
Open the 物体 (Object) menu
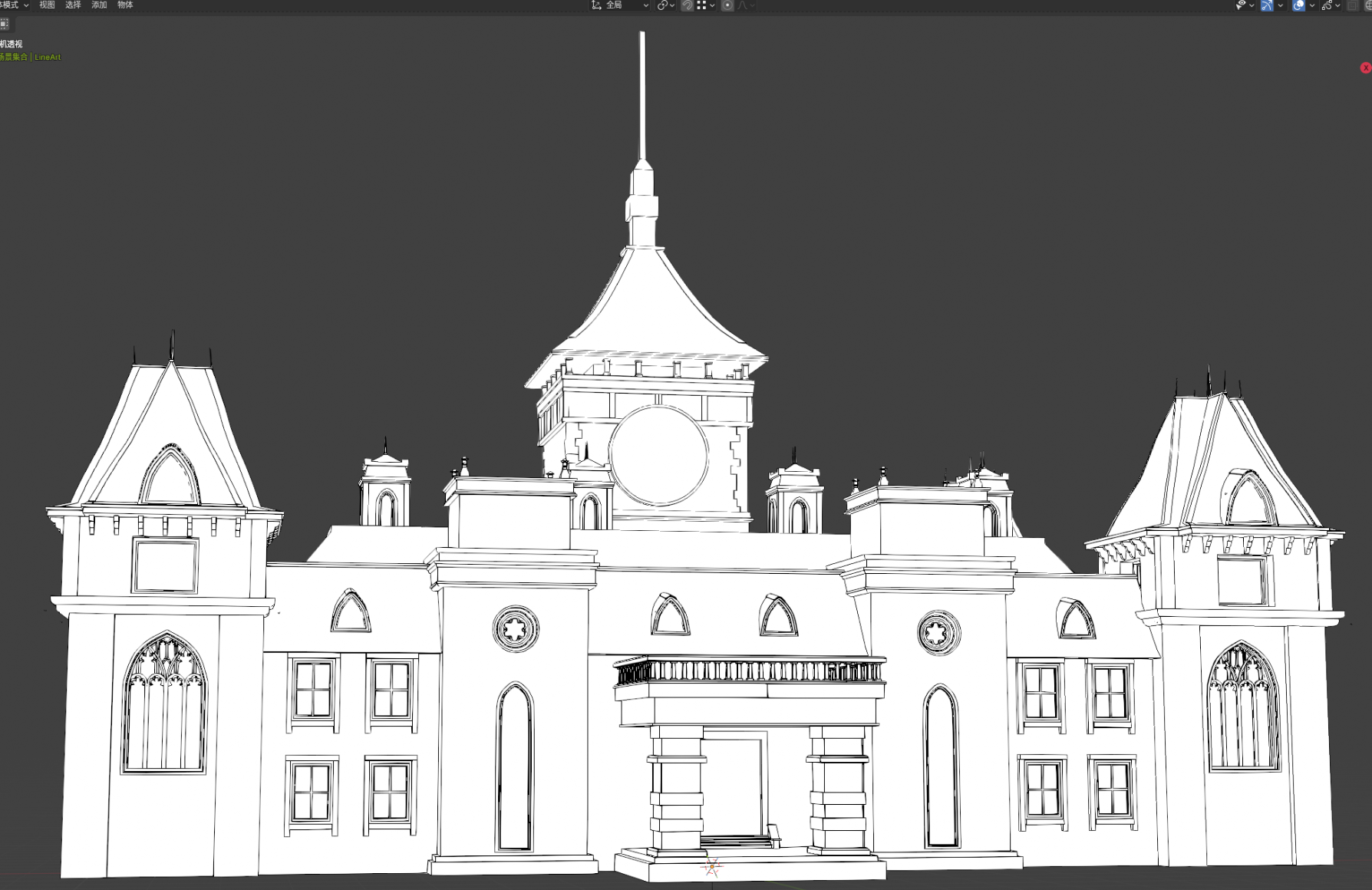point(125,5)
